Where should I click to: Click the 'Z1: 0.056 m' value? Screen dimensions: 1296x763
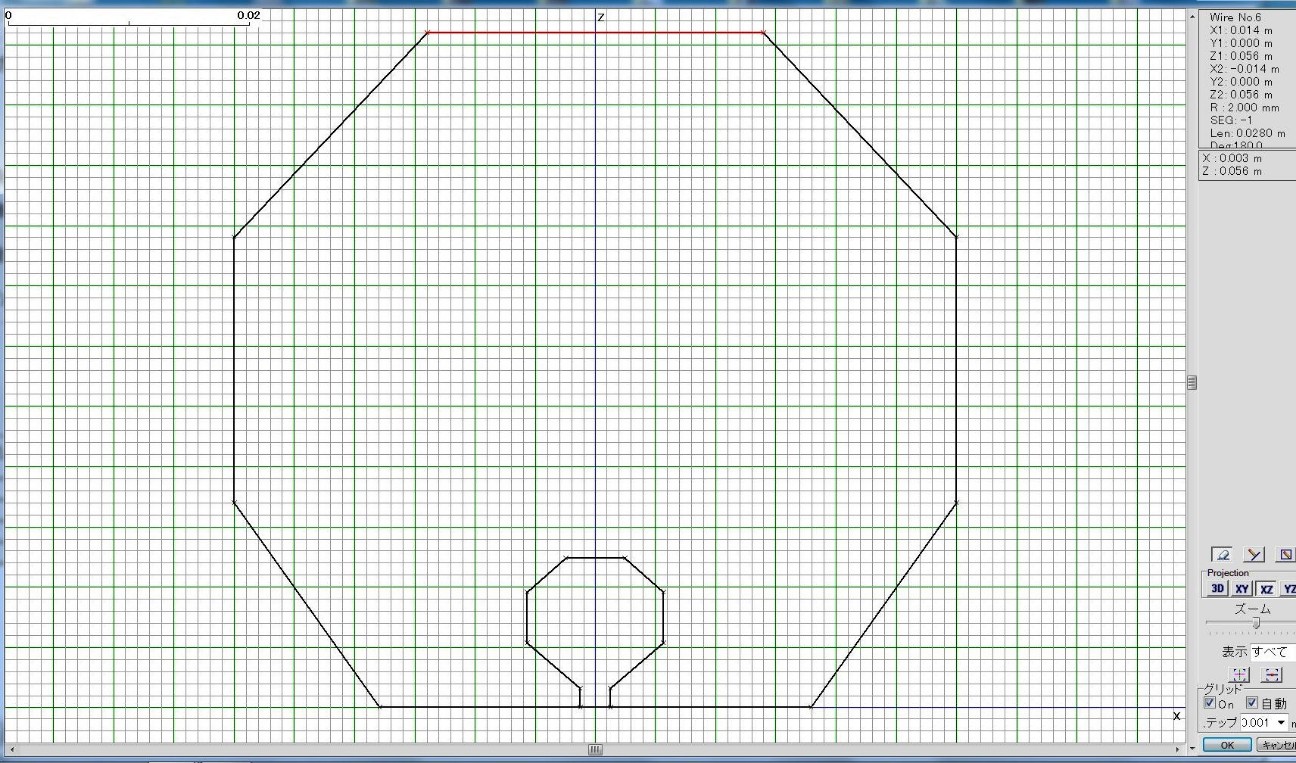point(1241,56)
